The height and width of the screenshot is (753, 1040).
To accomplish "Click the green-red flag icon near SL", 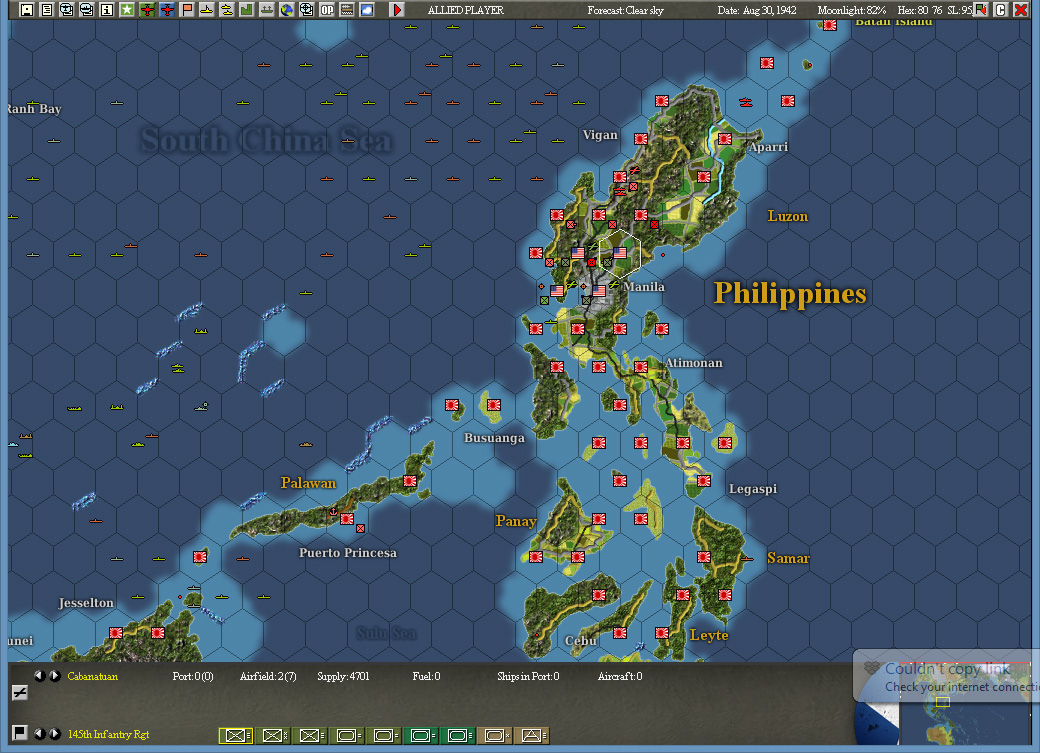I will (x=980, y=9).
